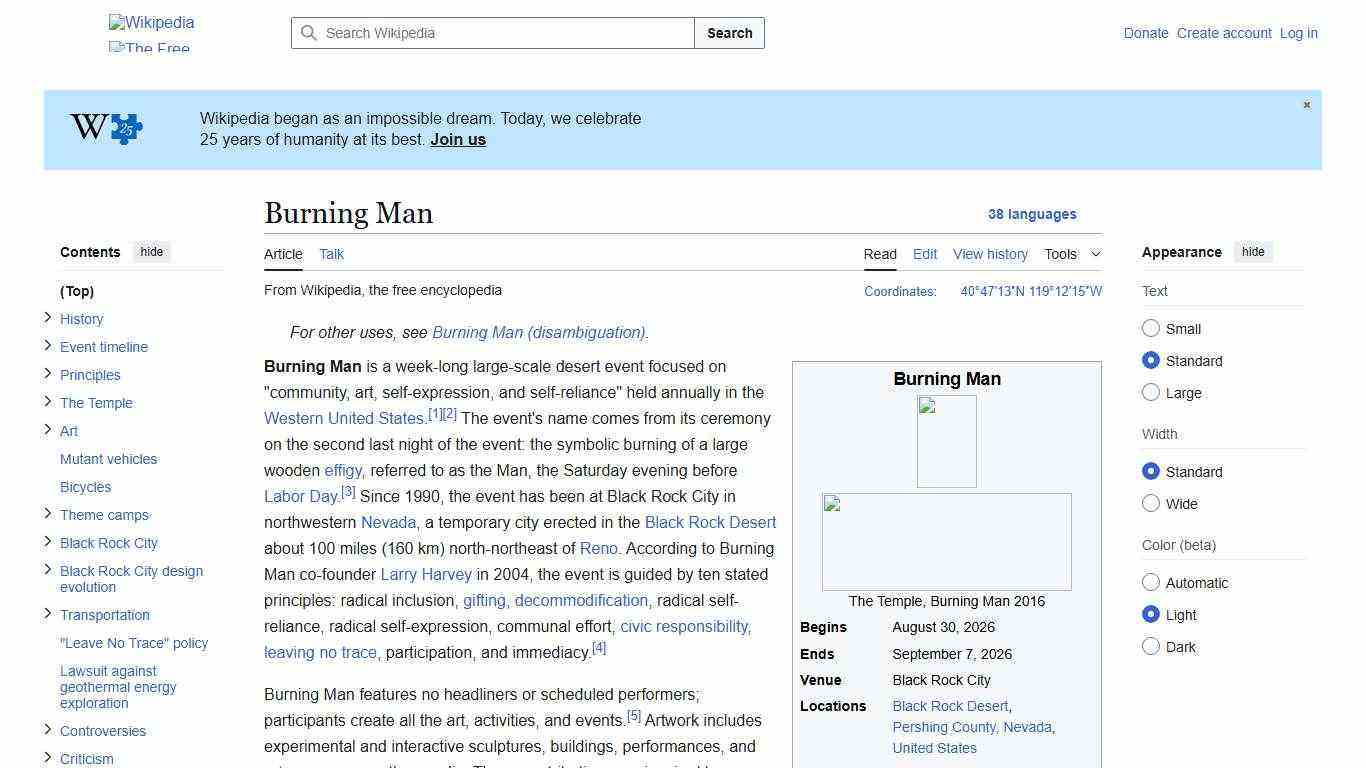Open the 38 languages selector
The image size is (1366, 768).
[1032, 214]
